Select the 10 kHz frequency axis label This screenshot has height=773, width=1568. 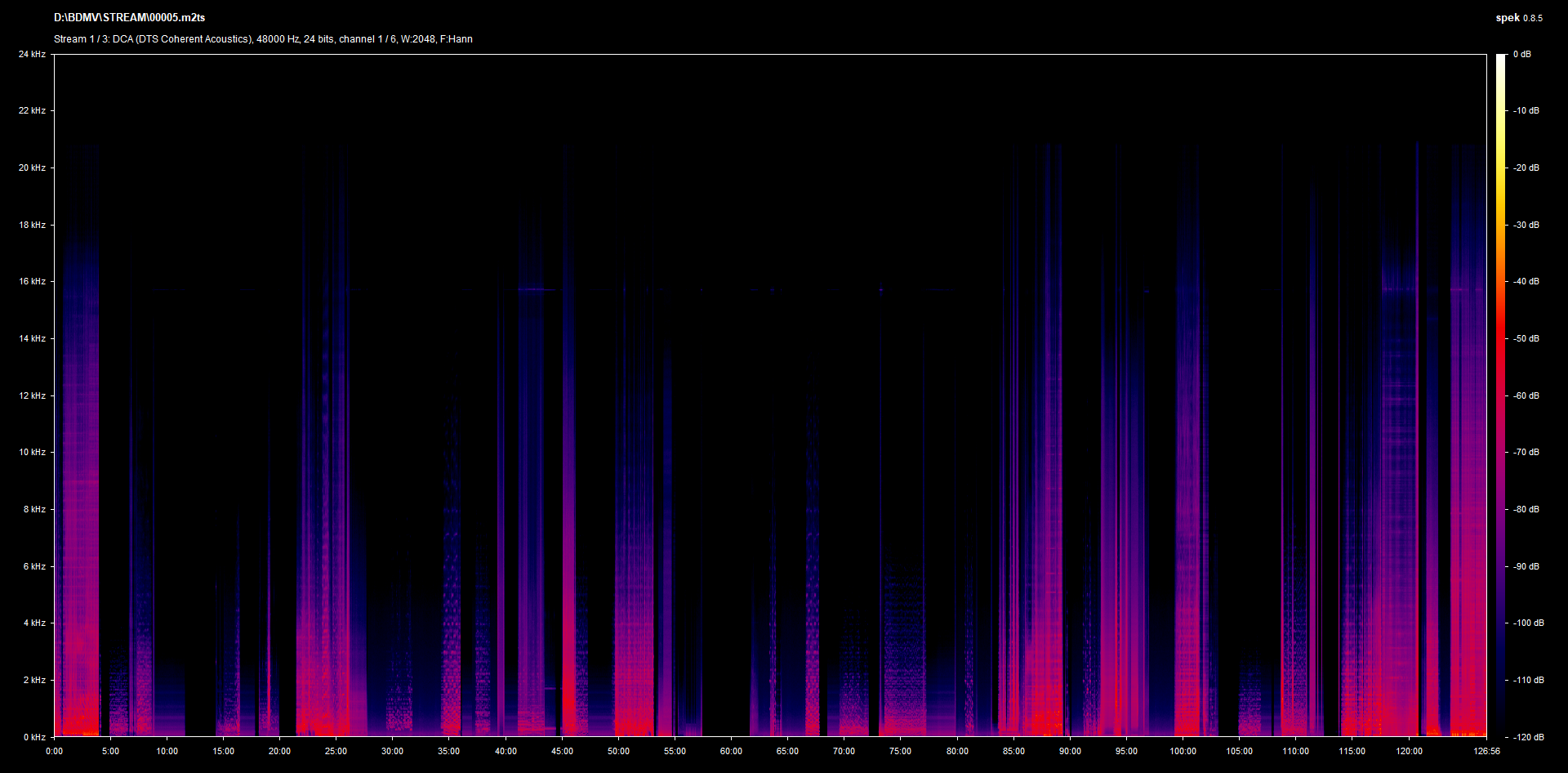click(x=33, y=452)
